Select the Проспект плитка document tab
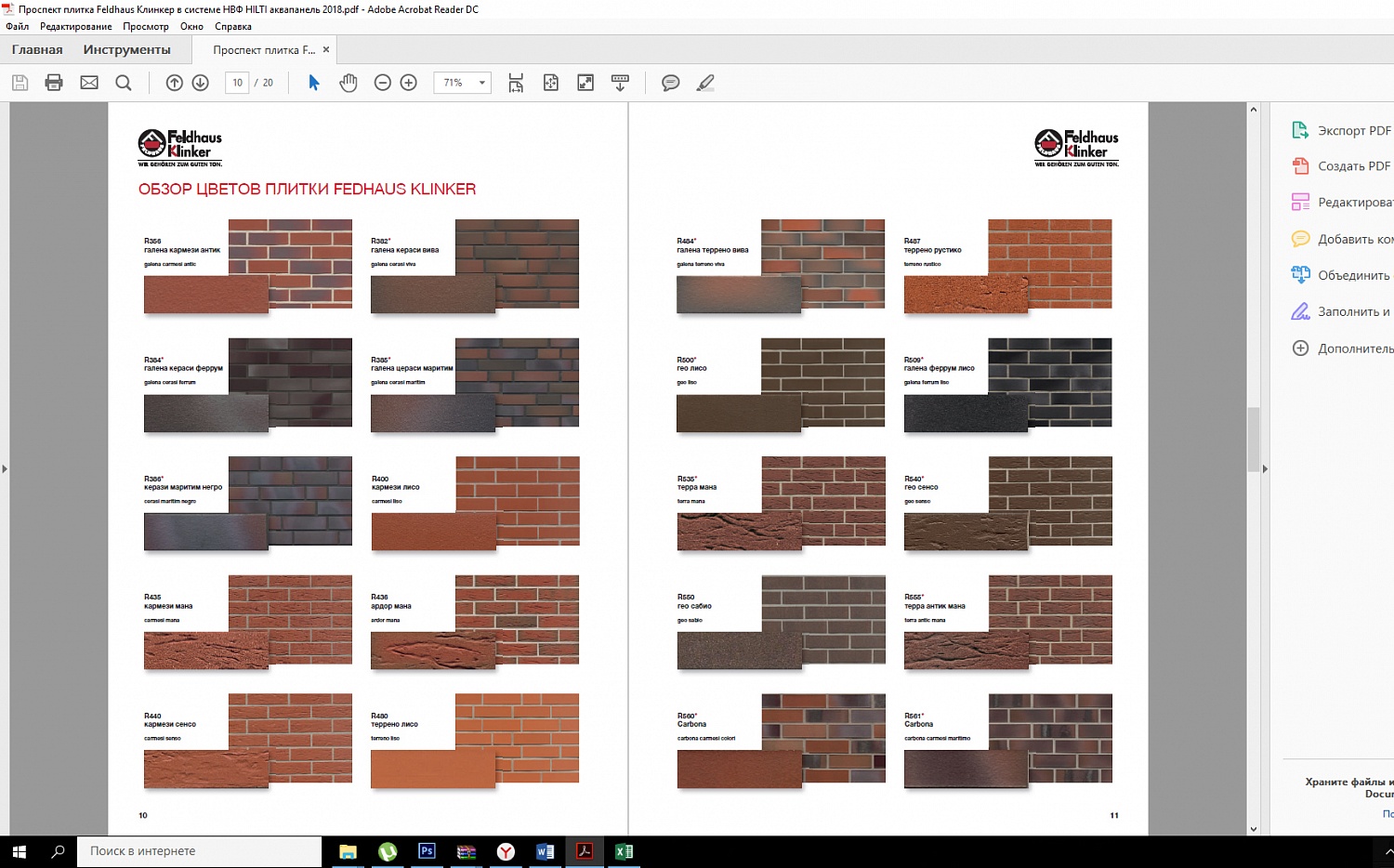The height and width of the screenshot is (868, 1394). pos(265,50)
